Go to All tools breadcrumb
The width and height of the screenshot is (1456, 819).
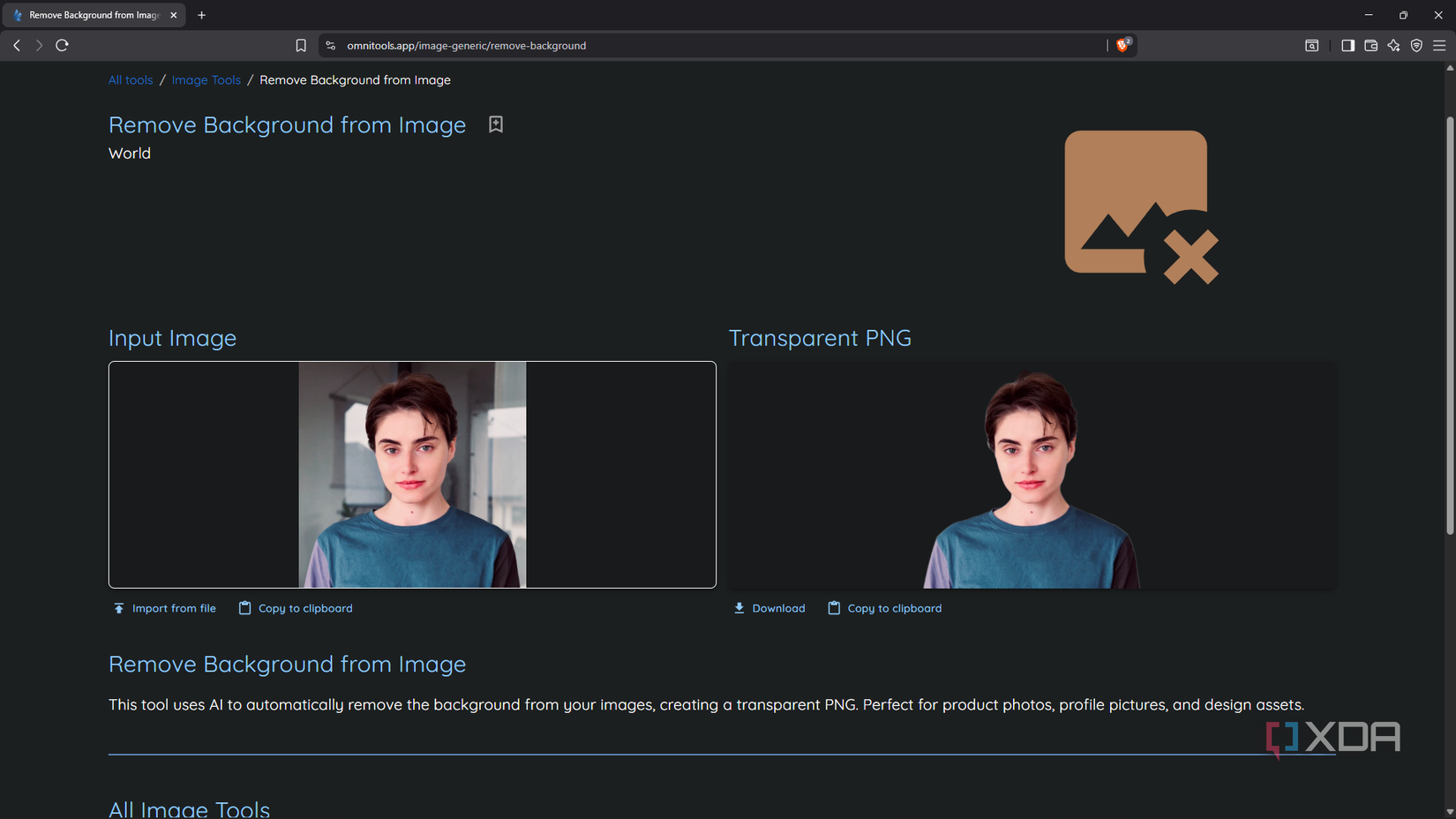pyautogui.click(x=131, y=80)
